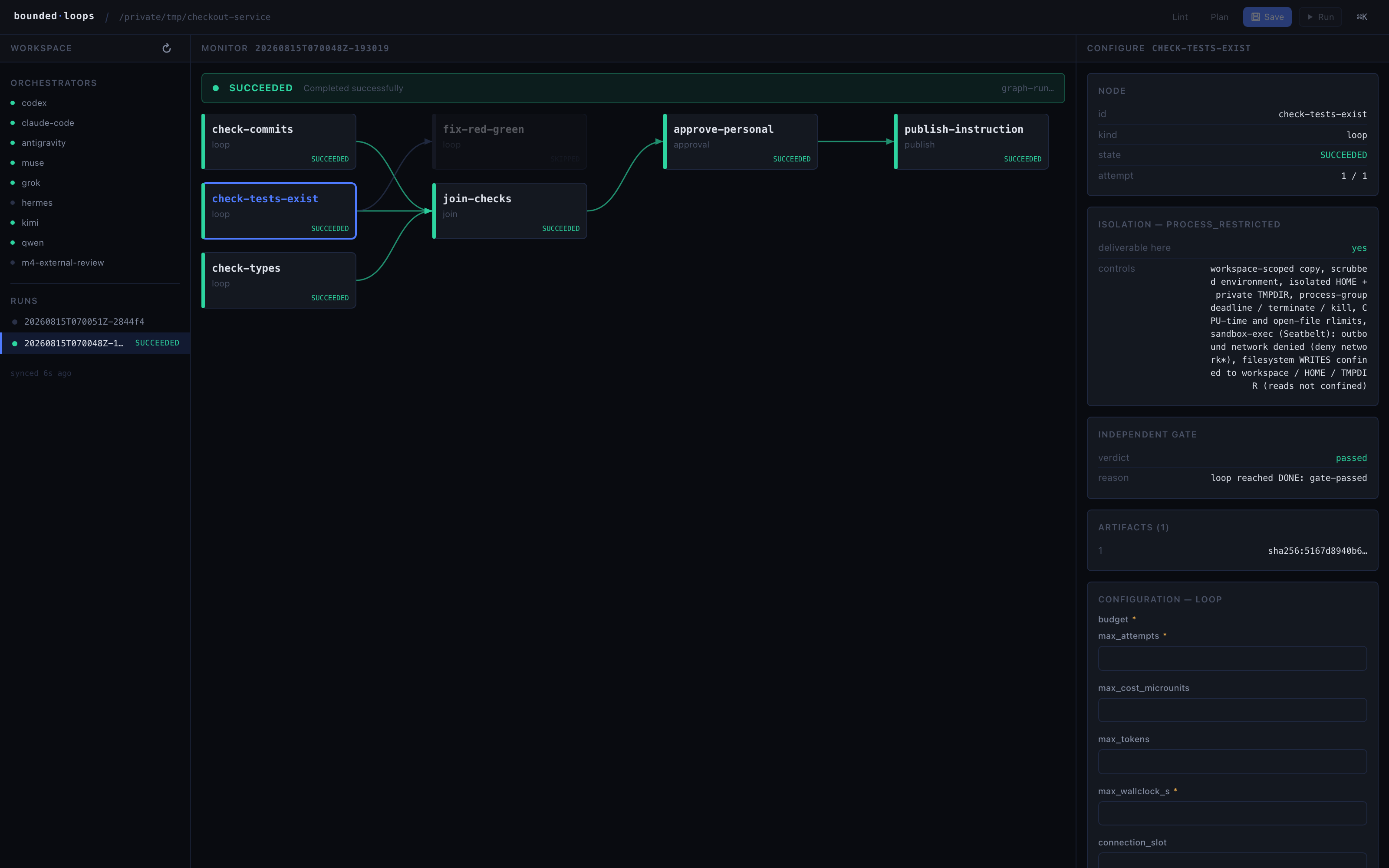Click the Save button

tap(1267, 17)
